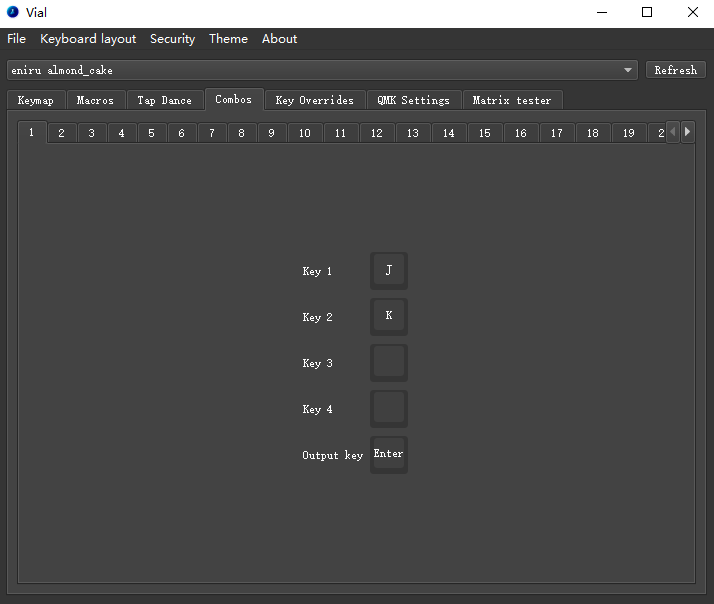Image resolution: width=714 pixels, height=604 pixels.
Task: Open the Security menu
Action: click(173, 39)
